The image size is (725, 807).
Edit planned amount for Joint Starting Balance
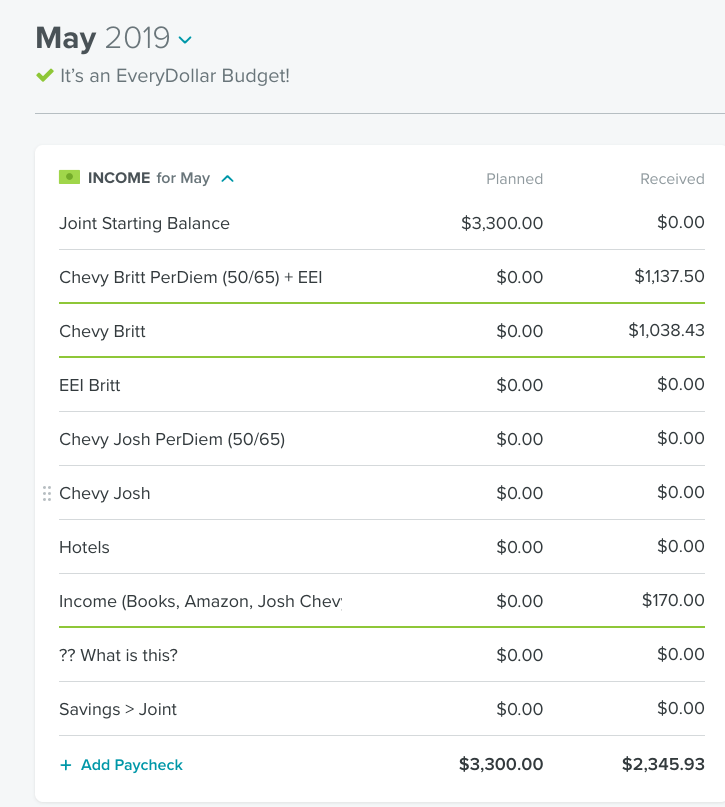tap(502, 223)
